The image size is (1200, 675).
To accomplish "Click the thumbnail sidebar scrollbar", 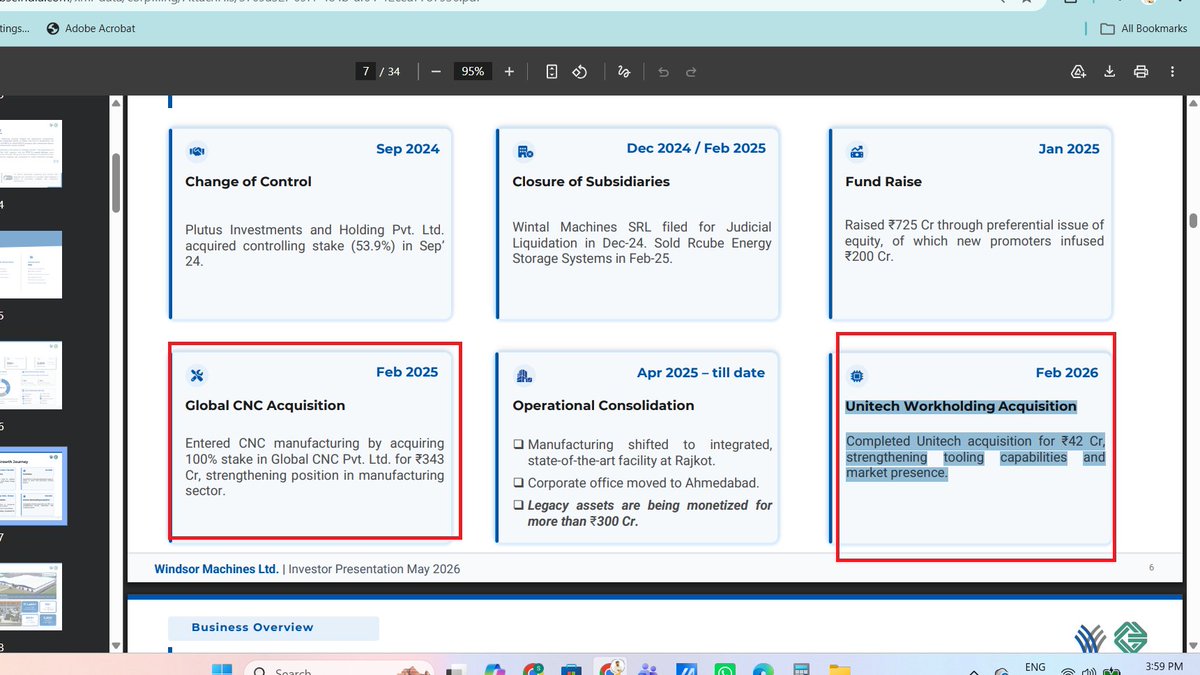I will (116, 181).
